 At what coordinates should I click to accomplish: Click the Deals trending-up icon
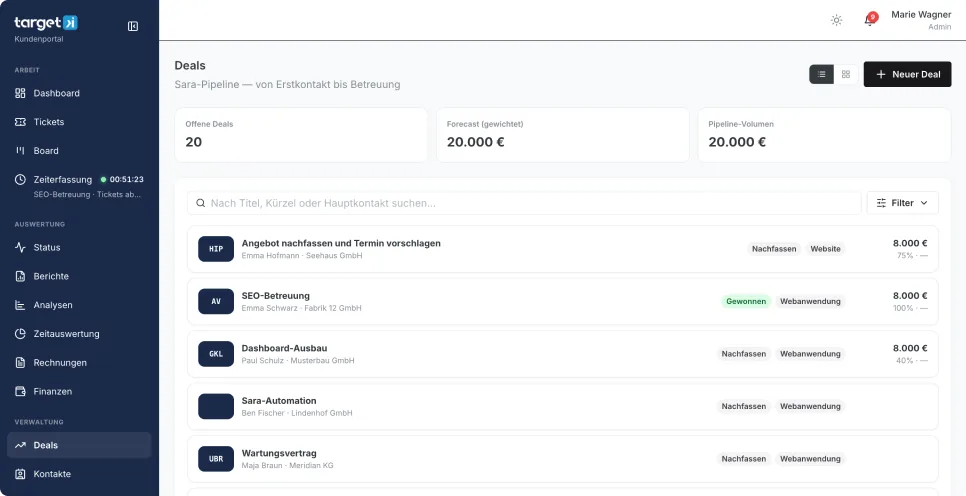pyautogui.click(x=20, y=445)
